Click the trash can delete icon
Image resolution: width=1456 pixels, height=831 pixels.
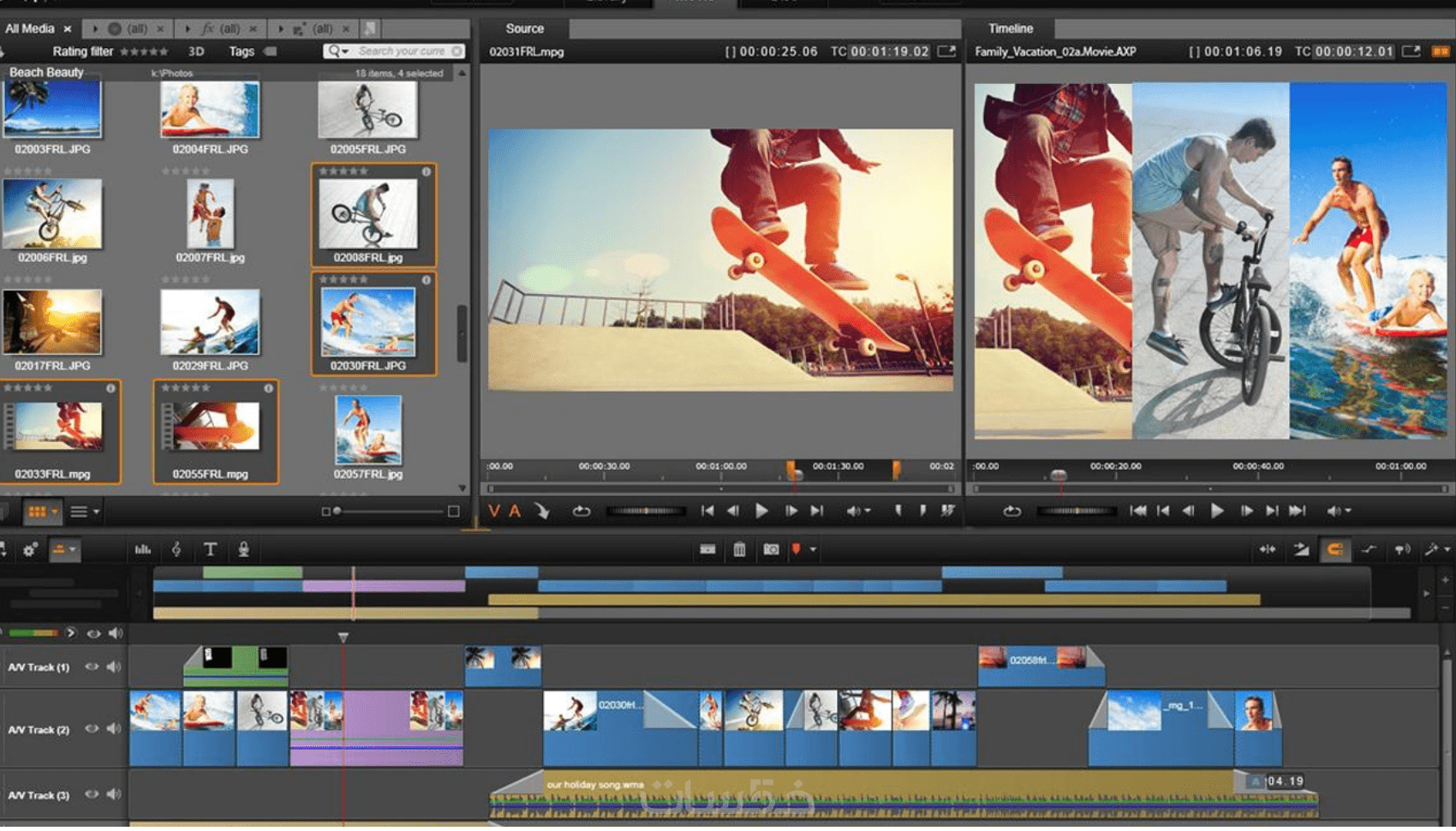click(x=739, y=550)
